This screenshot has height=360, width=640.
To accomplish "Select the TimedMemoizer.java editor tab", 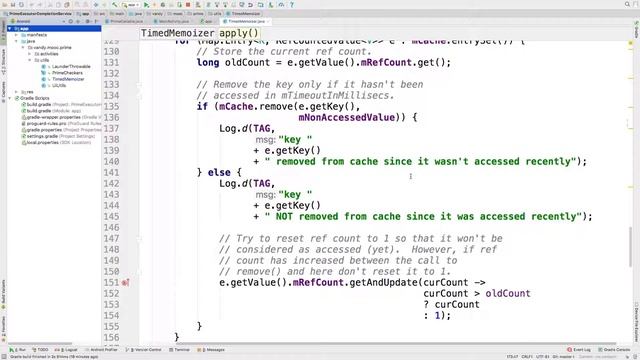I will click(246, 21).
